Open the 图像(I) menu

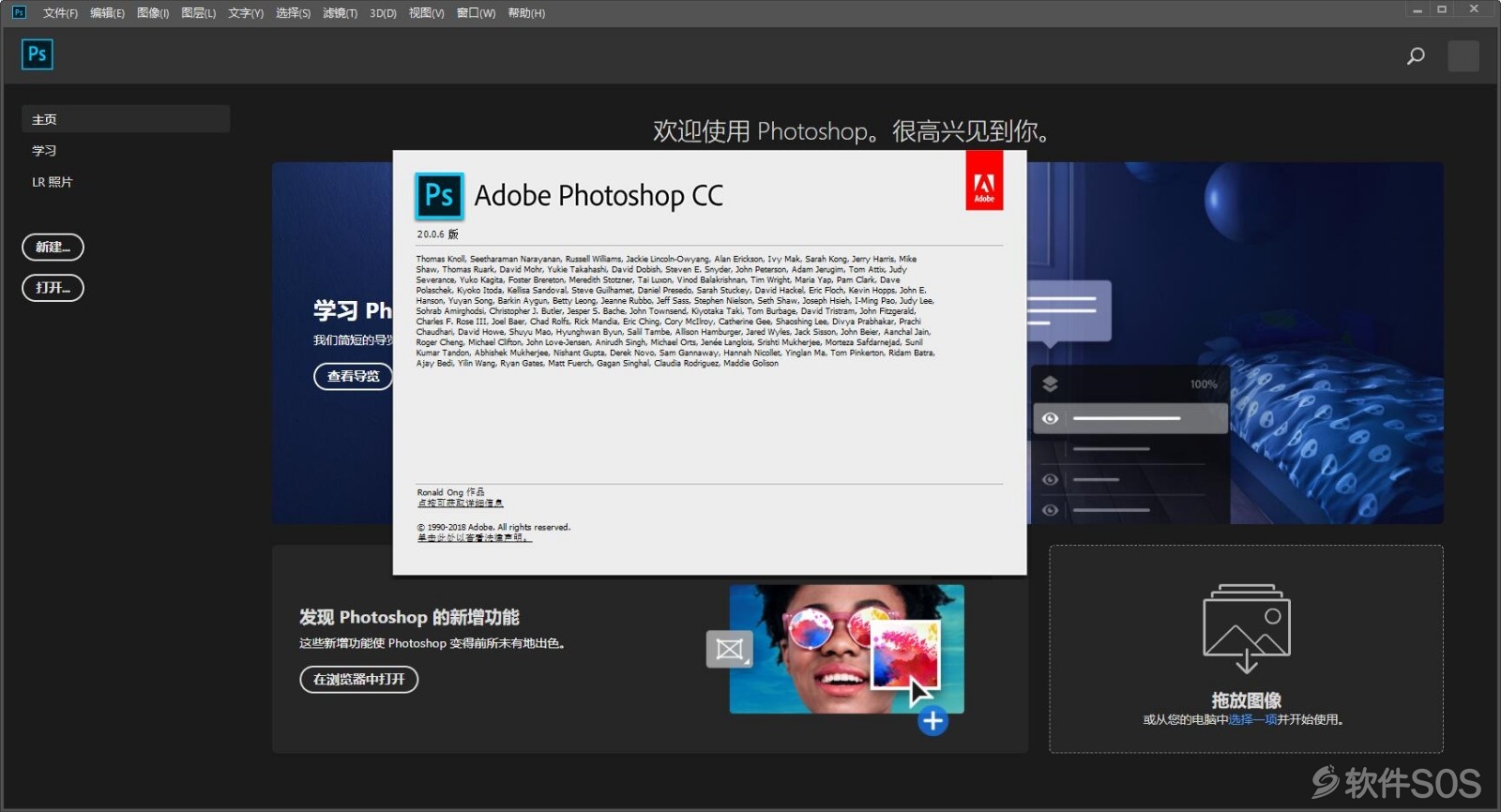pyautogui.click(x=153, y=13)
